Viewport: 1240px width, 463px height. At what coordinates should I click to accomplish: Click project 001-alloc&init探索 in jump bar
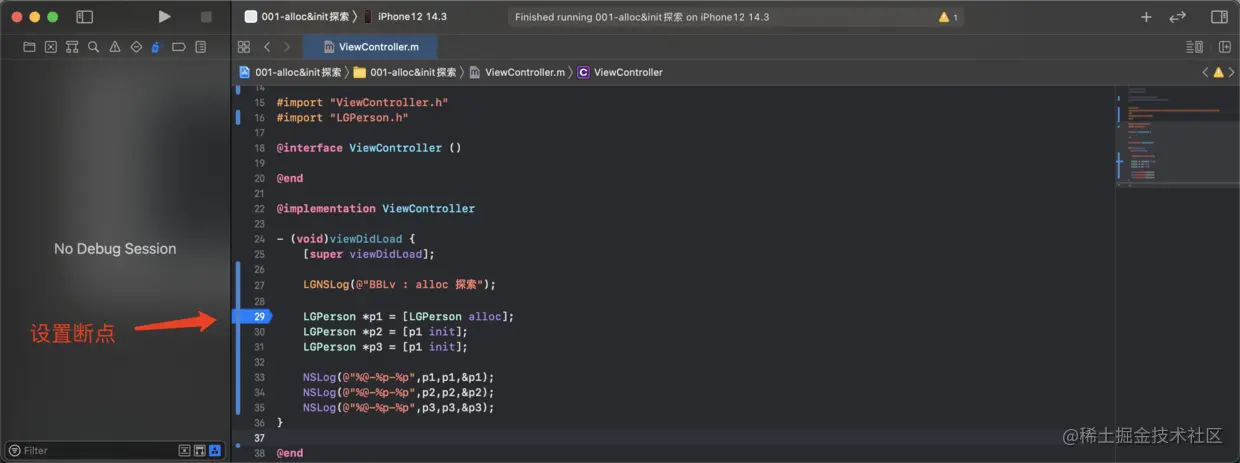coord(290,72)
